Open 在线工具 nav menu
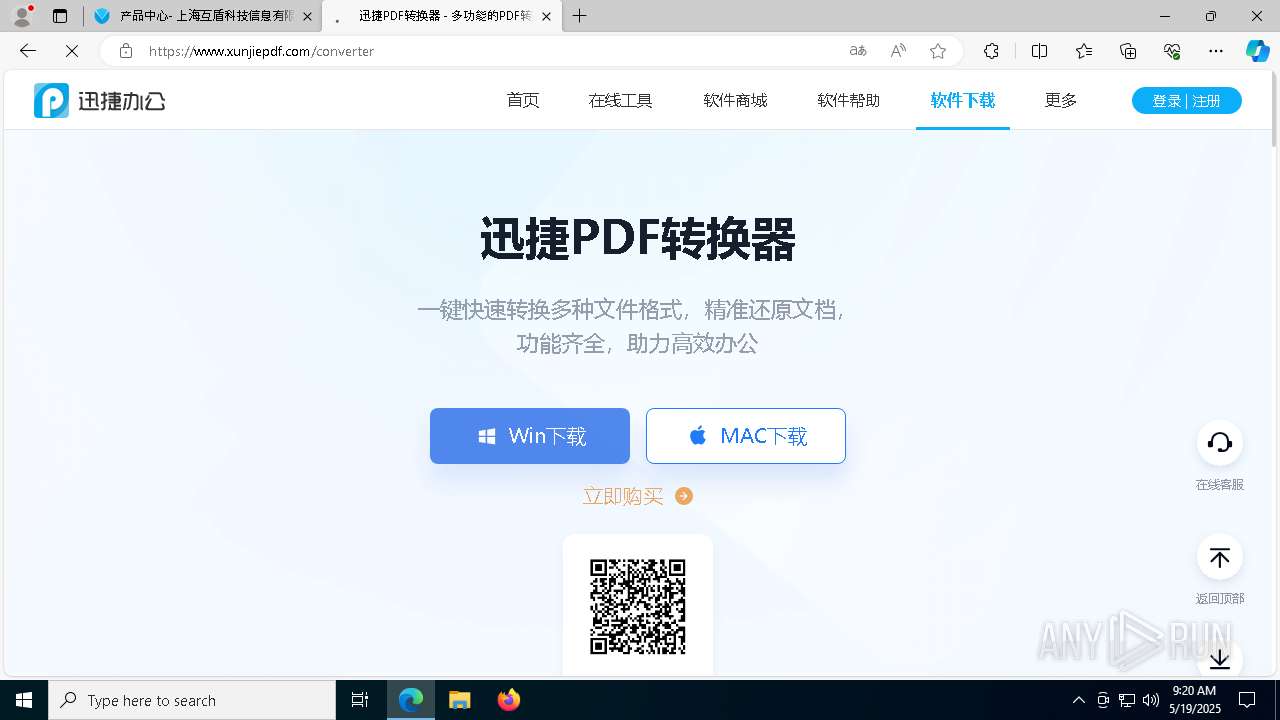This screenshot has height=720, width=1280. [x=621, y=100]
